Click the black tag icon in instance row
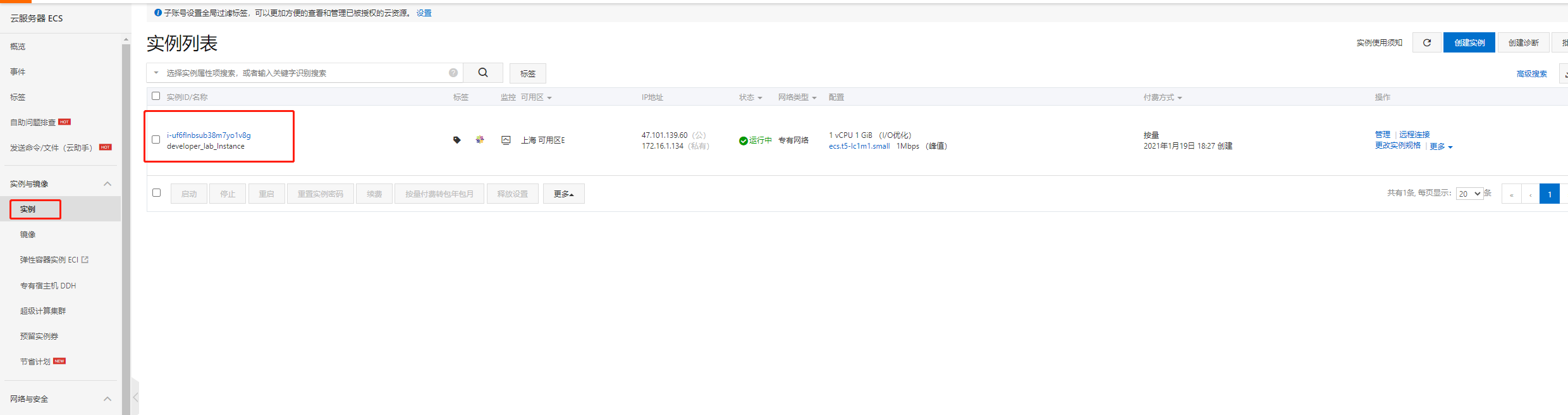Viewport: 1568px width, 415px height. tap(457, 140)
